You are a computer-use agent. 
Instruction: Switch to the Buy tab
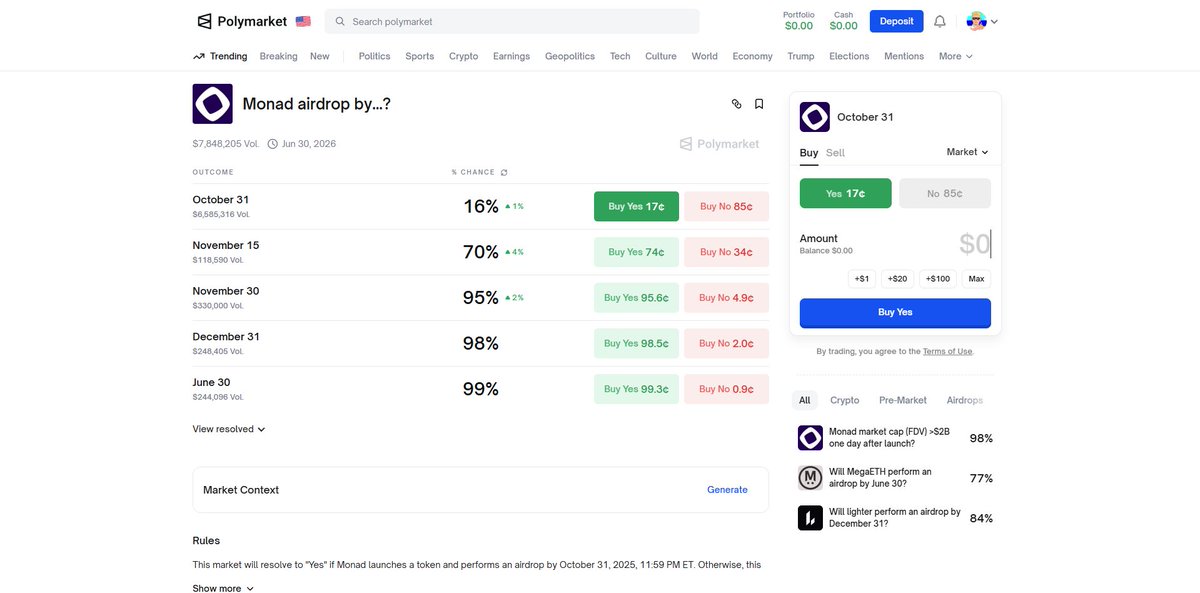[x=809, y=153]
